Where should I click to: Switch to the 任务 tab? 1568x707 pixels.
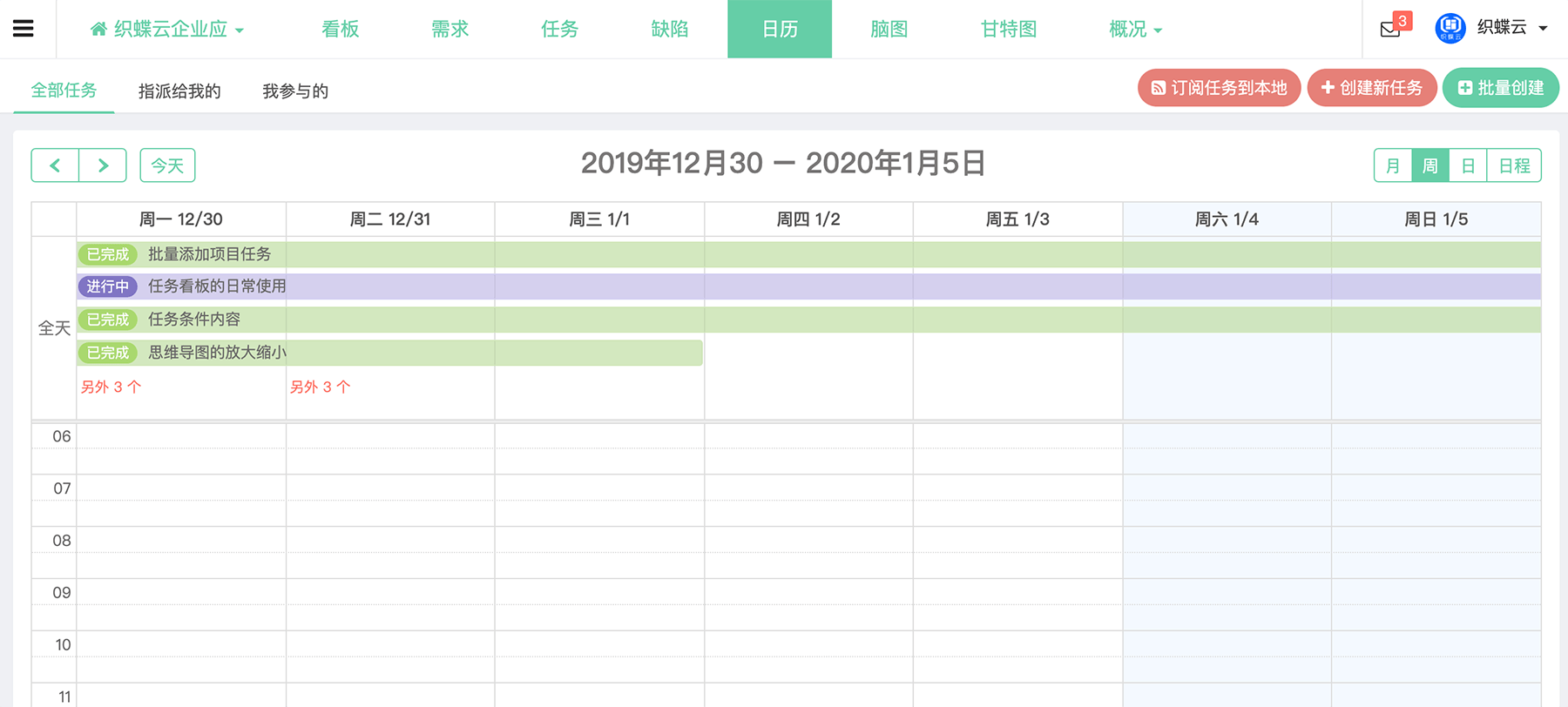[560, 29]
